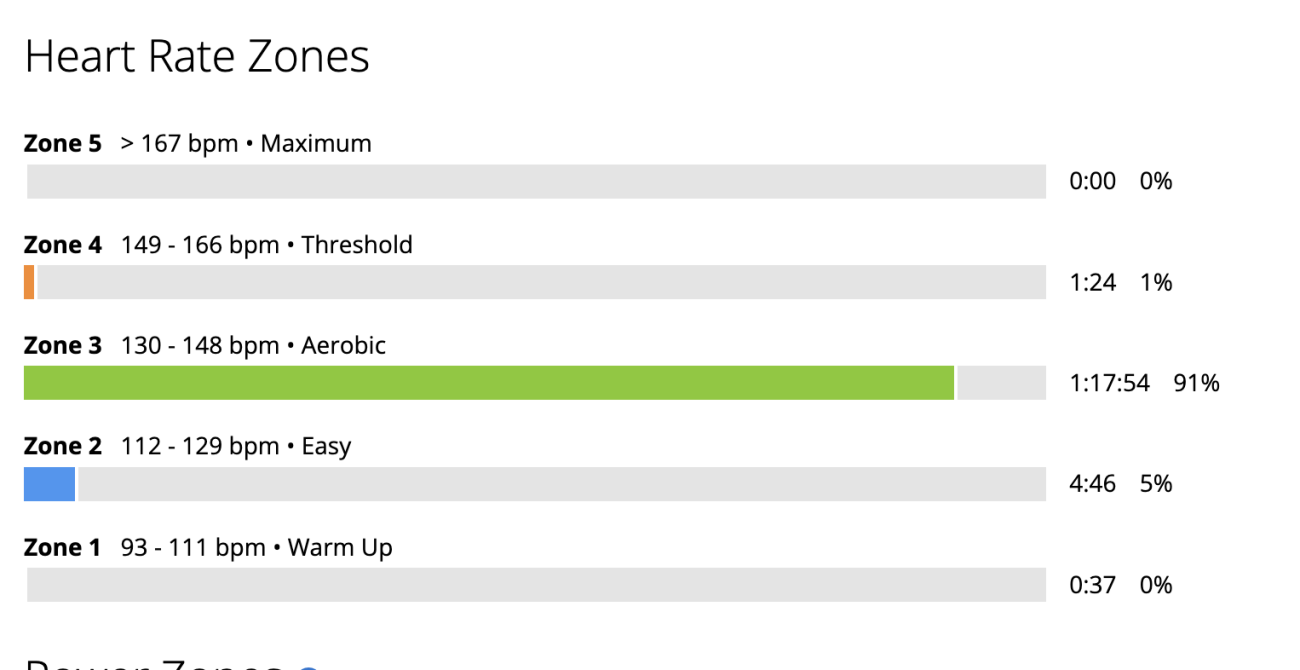Click the 0:37 time for Zone 1
This screenshot has height=670, width=1300.
coord(1093,586)
